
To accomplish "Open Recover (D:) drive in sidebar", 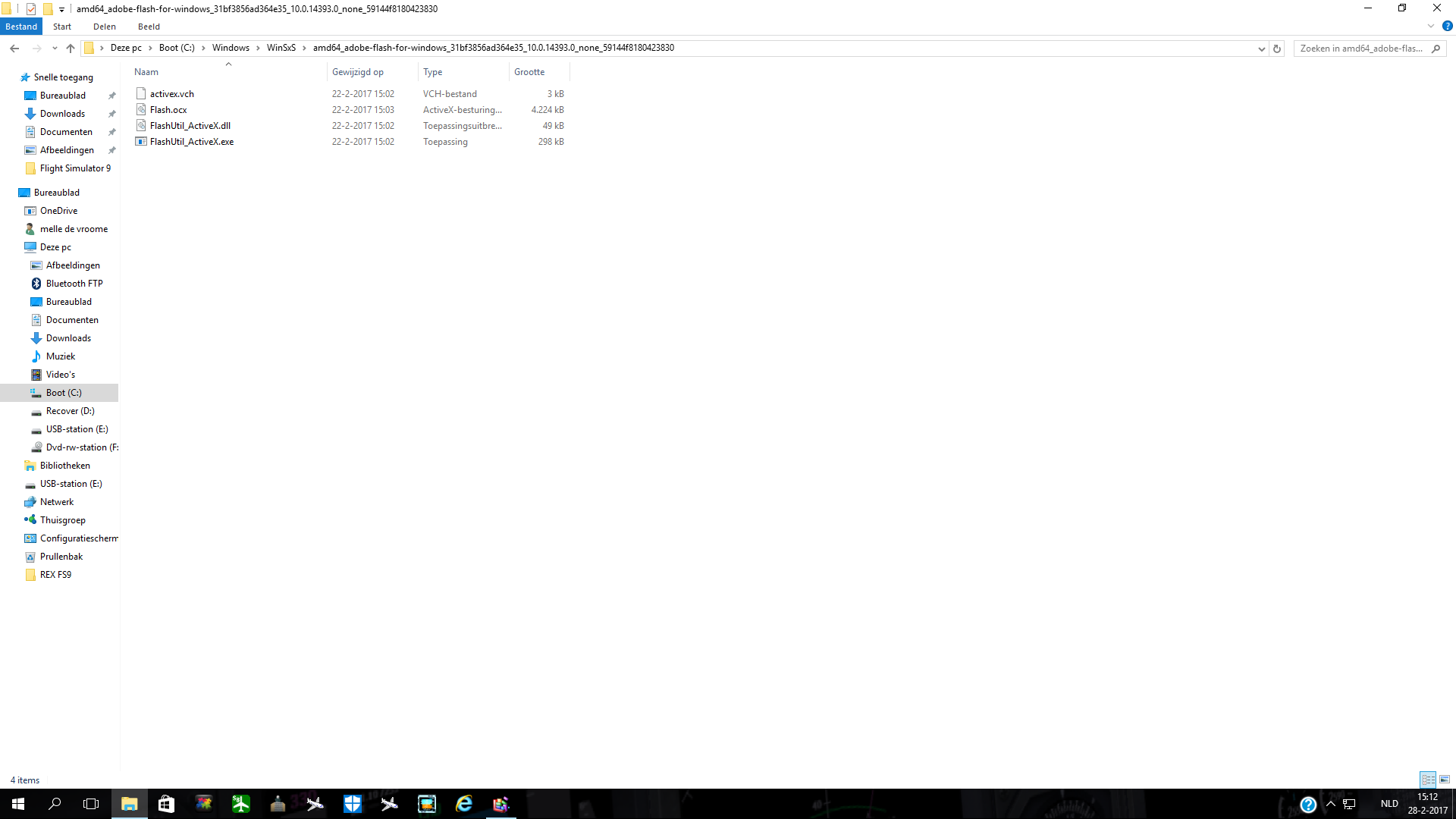I will [70, 411].
